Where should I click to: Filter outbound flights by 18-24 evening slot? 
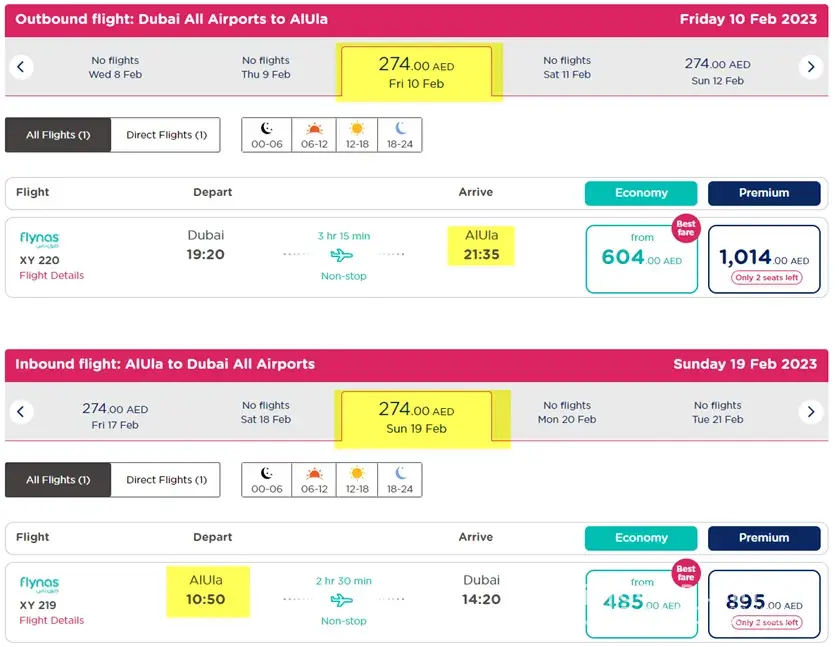pyautogui.click(x=400, y=135)
